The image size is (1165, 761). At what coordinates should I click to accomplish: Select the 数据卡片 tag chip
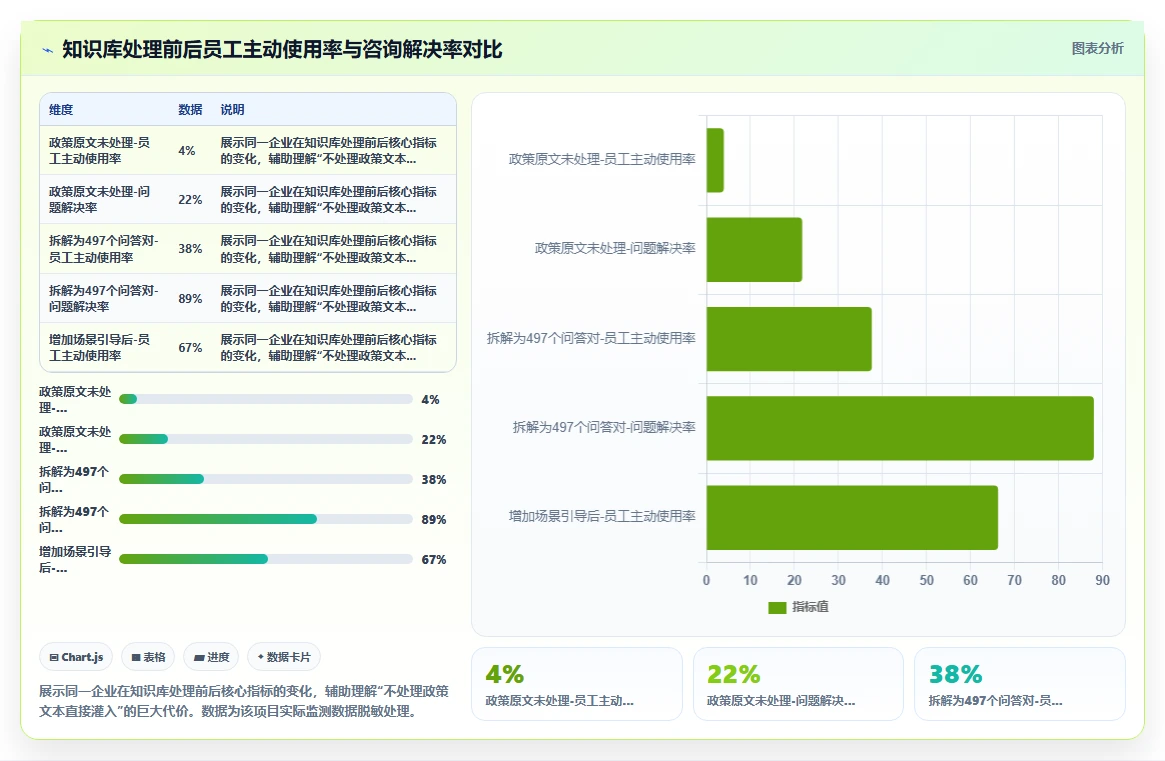(284, 657)
